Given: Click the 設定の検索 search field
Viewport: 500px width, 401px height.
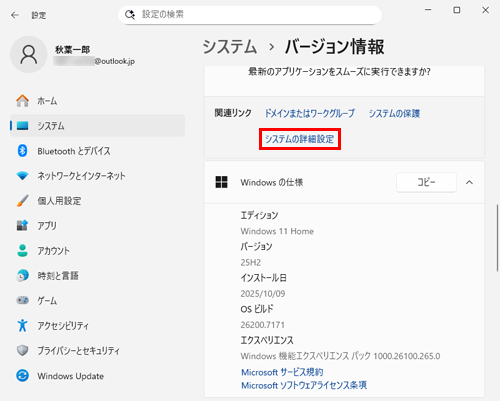Looking at the screenshot, I should point(250,15).
